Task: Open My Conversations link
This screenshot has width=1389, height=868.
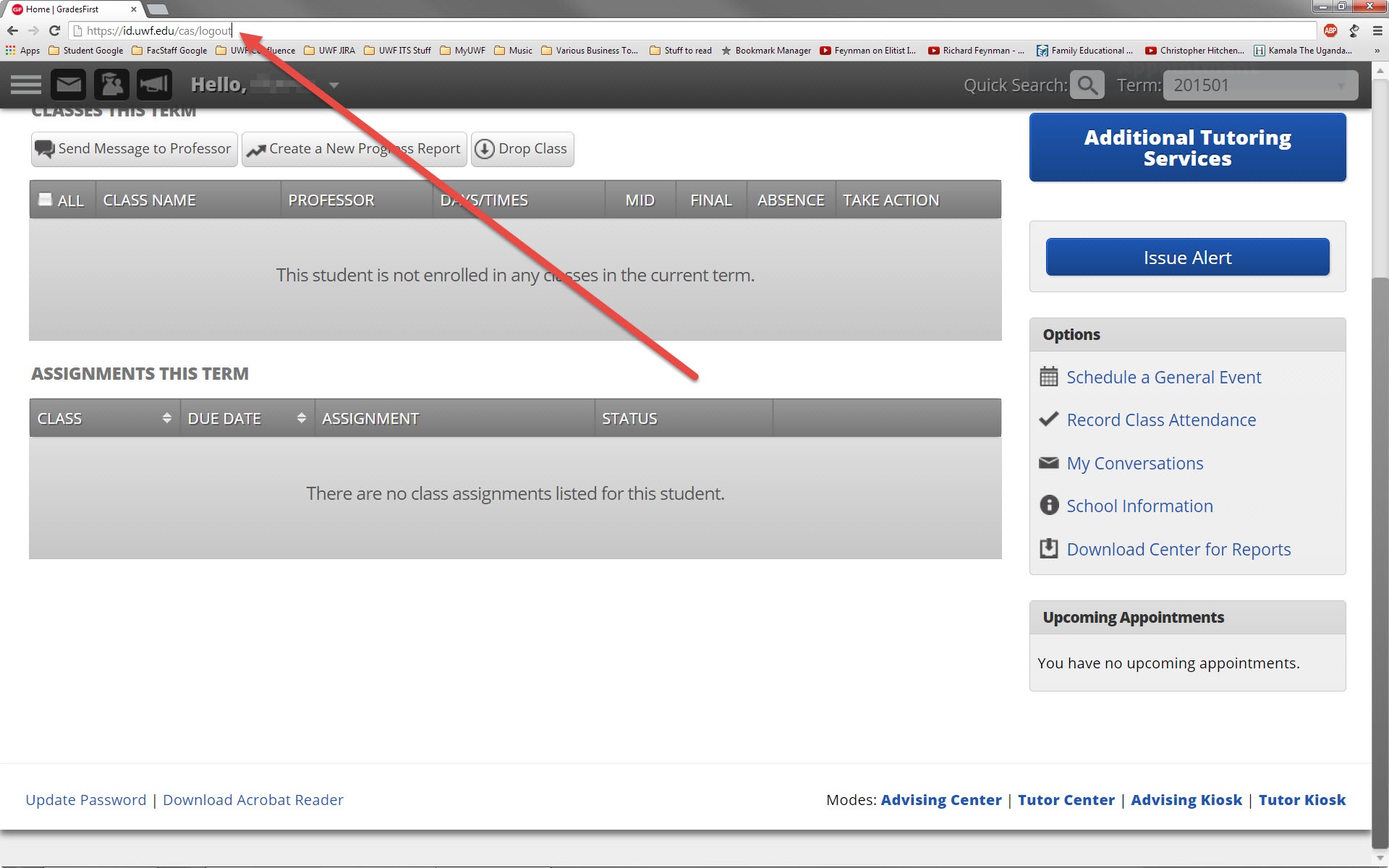Action: (1135, 463)
